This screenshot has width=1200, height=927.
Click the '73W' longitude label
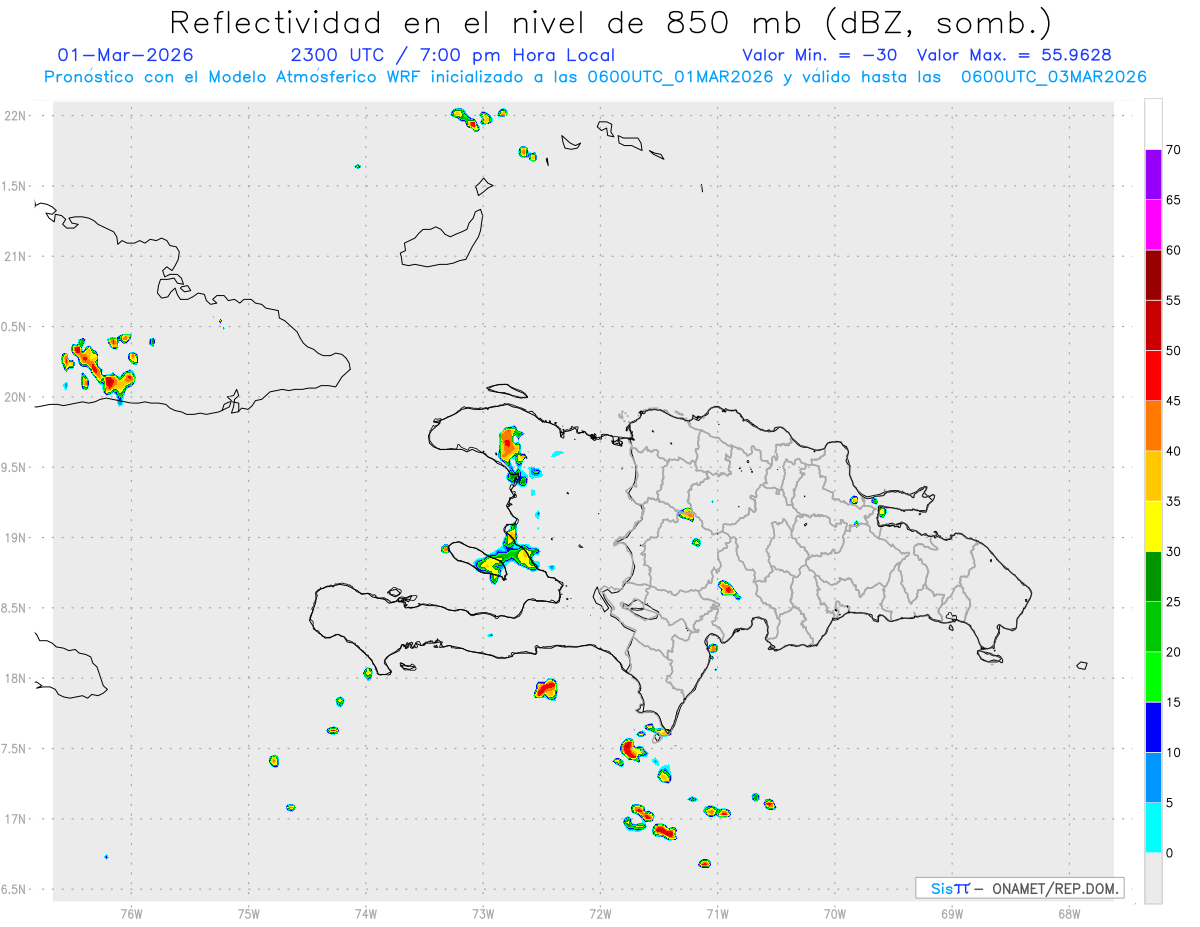point(483,914)
